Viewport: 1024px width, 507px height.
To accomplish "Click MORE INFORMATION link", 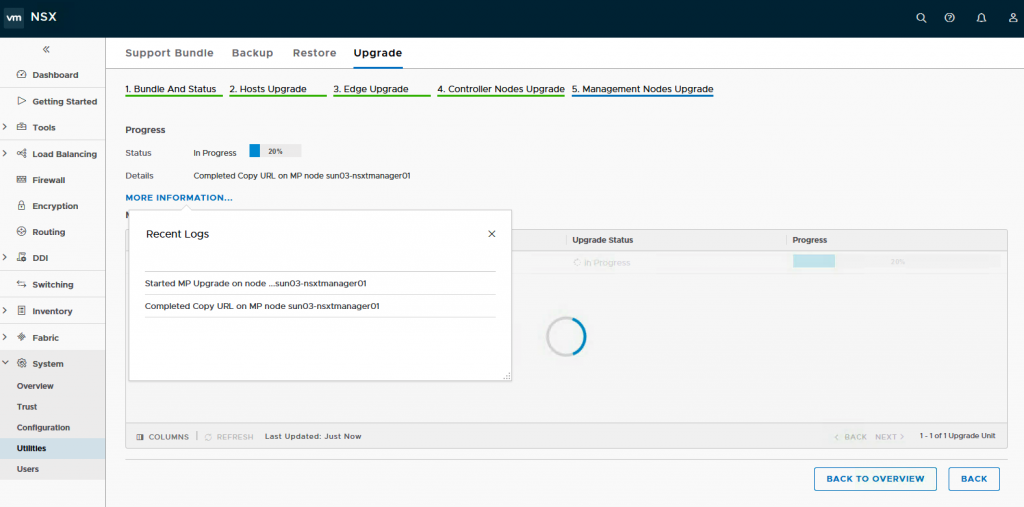I will click(x=179, y=197).
